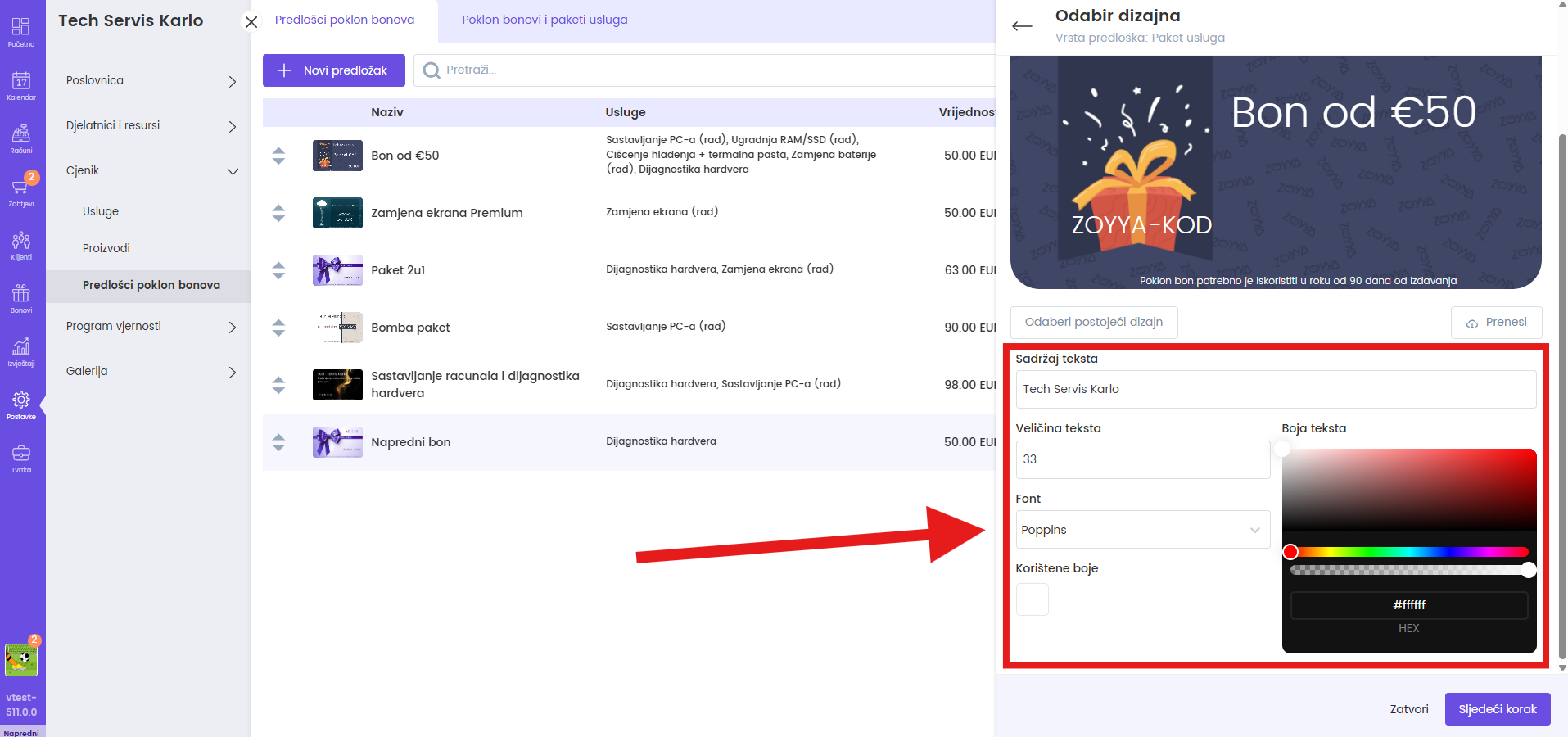The width and height of the screenshot is (1568, 737).
Task: Open the Kalendar sidebar icon
Action: [x=21, y=85]
